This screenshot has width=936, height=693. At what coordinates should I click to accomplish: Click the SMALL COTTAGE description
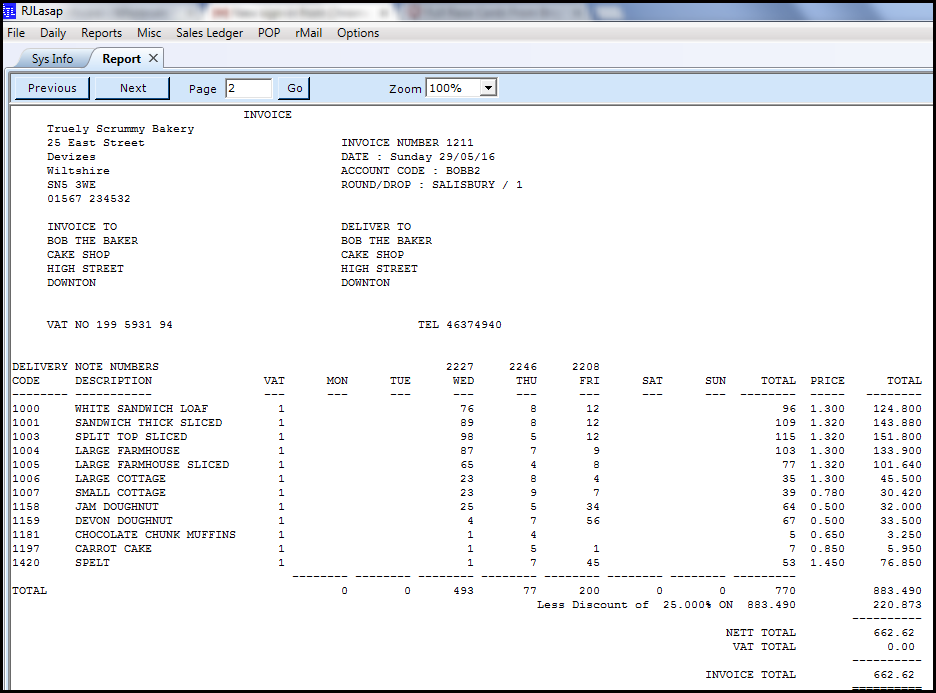click(121, 492)
